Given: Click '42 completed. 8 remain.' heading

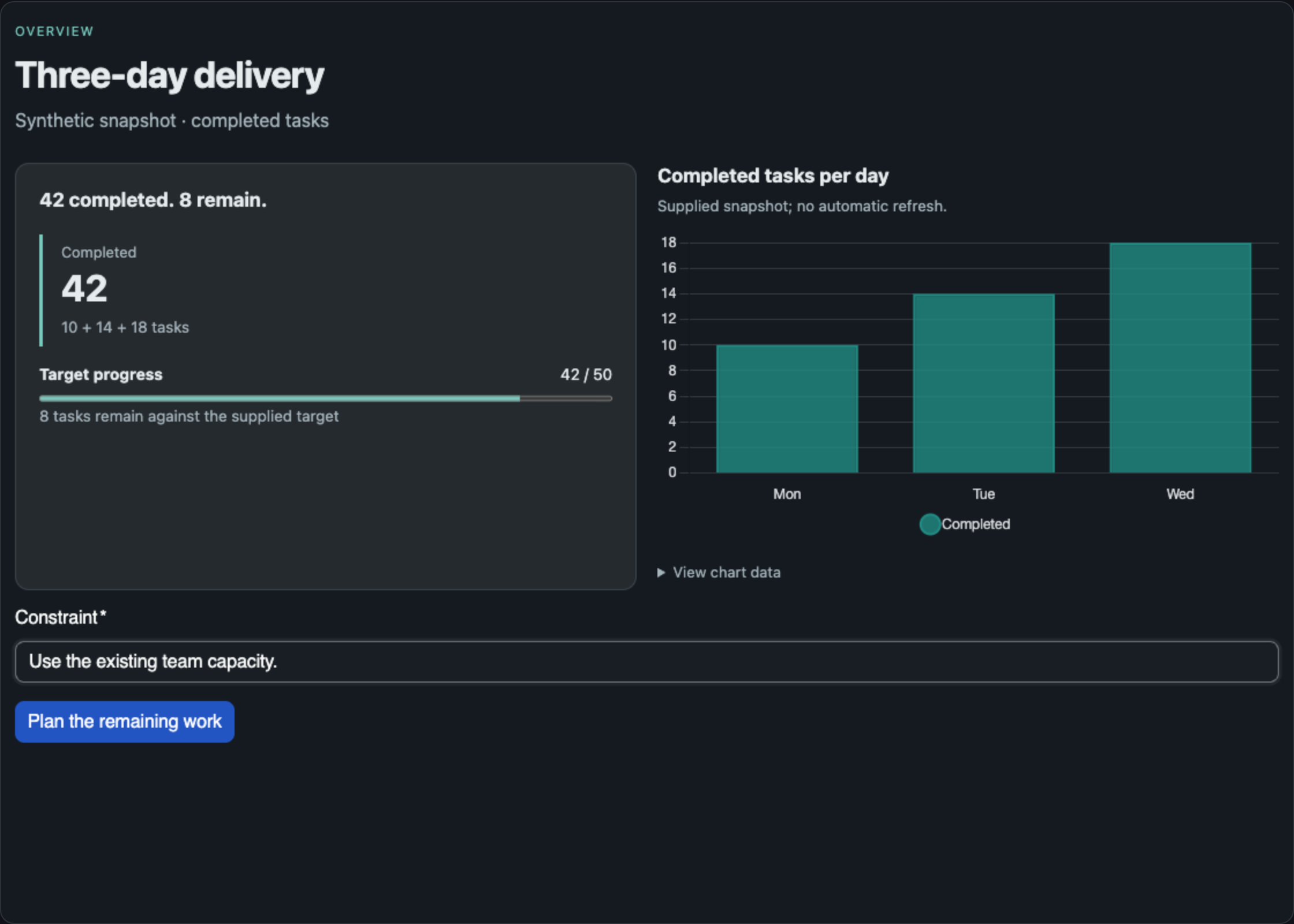Looking at the screenshot, I should [x=153, y=200].
